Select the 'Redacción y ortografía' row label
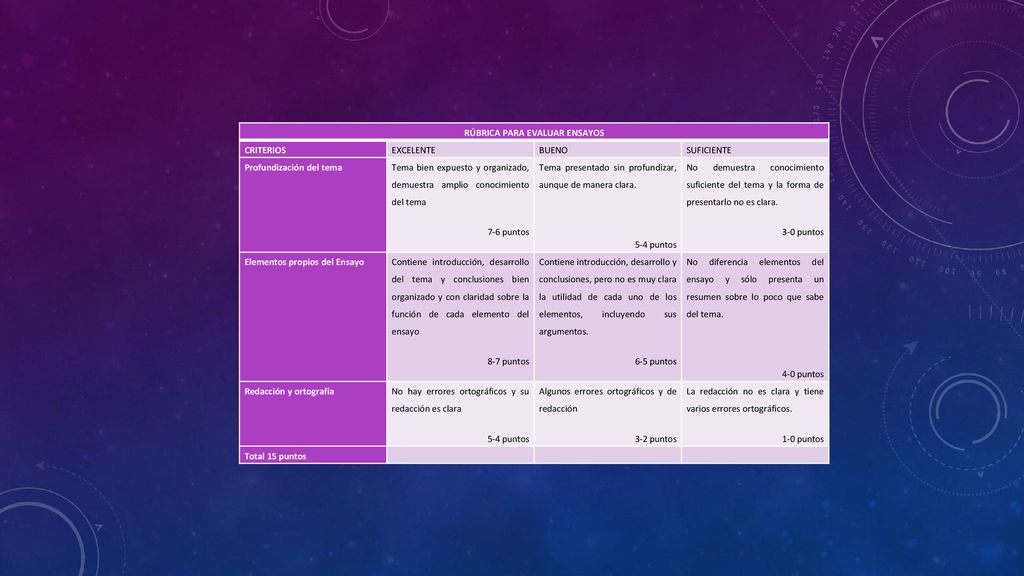1024x576 pixels. tap(289, 392)
